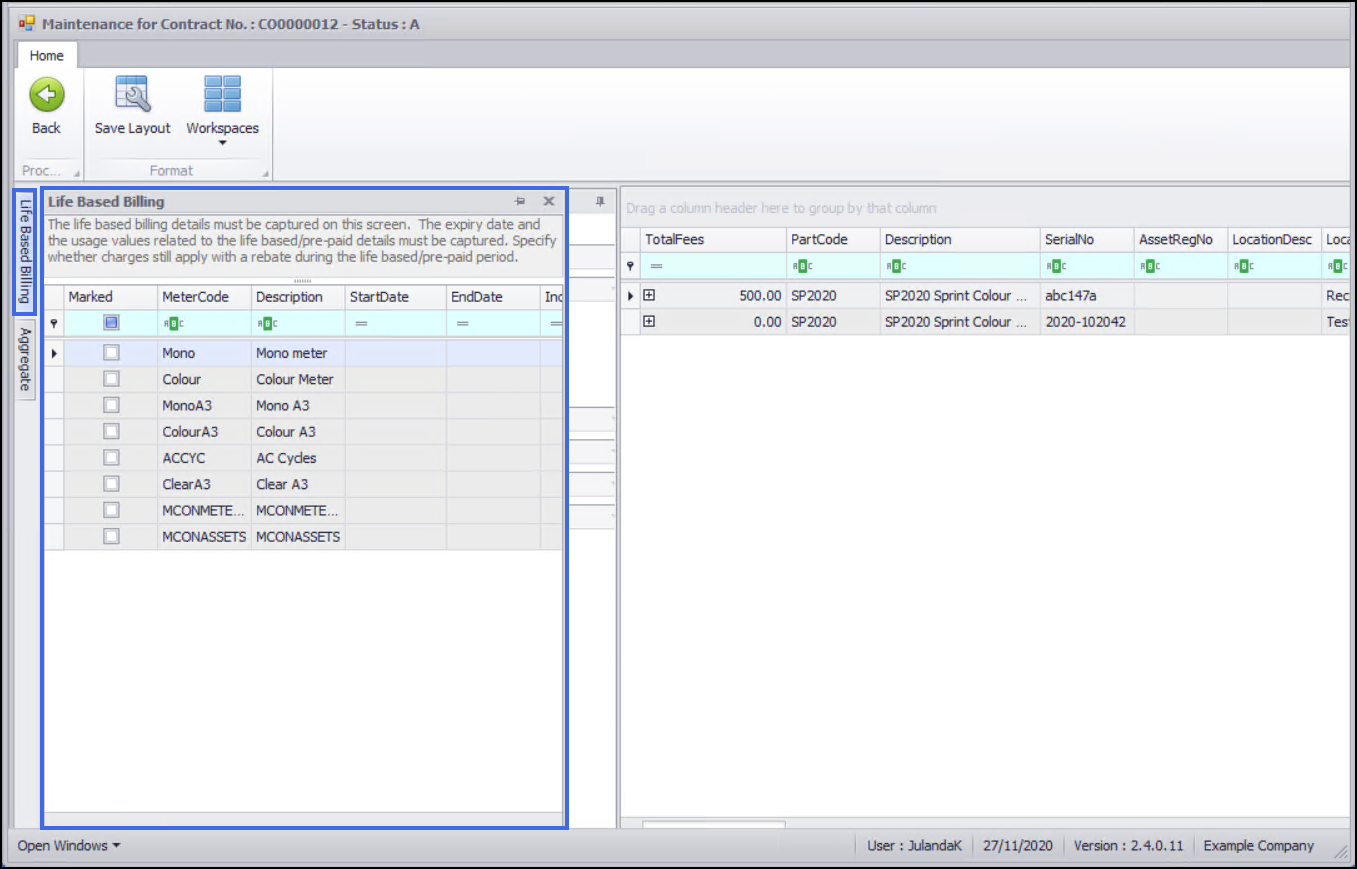
Task: Select the '2020-102042' serial number cell
Action: (1088, 322)
